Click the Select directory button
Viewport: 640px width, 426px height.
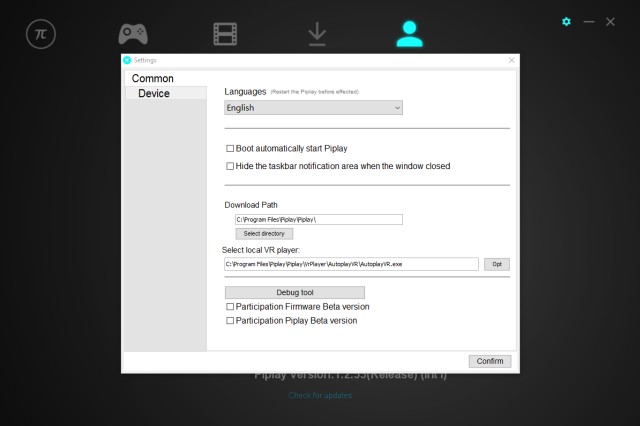[264, 233]
